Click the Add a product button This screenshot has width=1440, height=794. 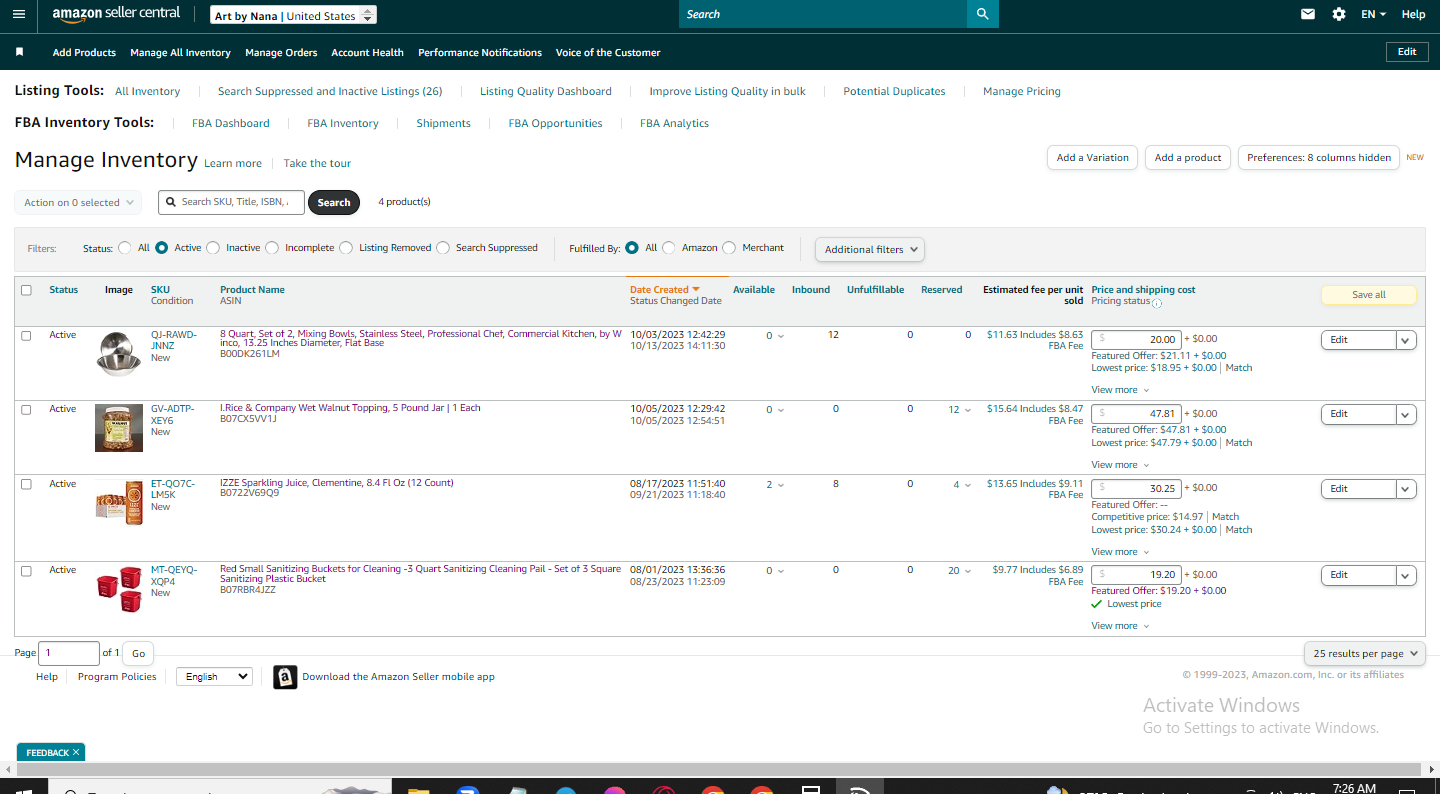tap(1188, 158)
